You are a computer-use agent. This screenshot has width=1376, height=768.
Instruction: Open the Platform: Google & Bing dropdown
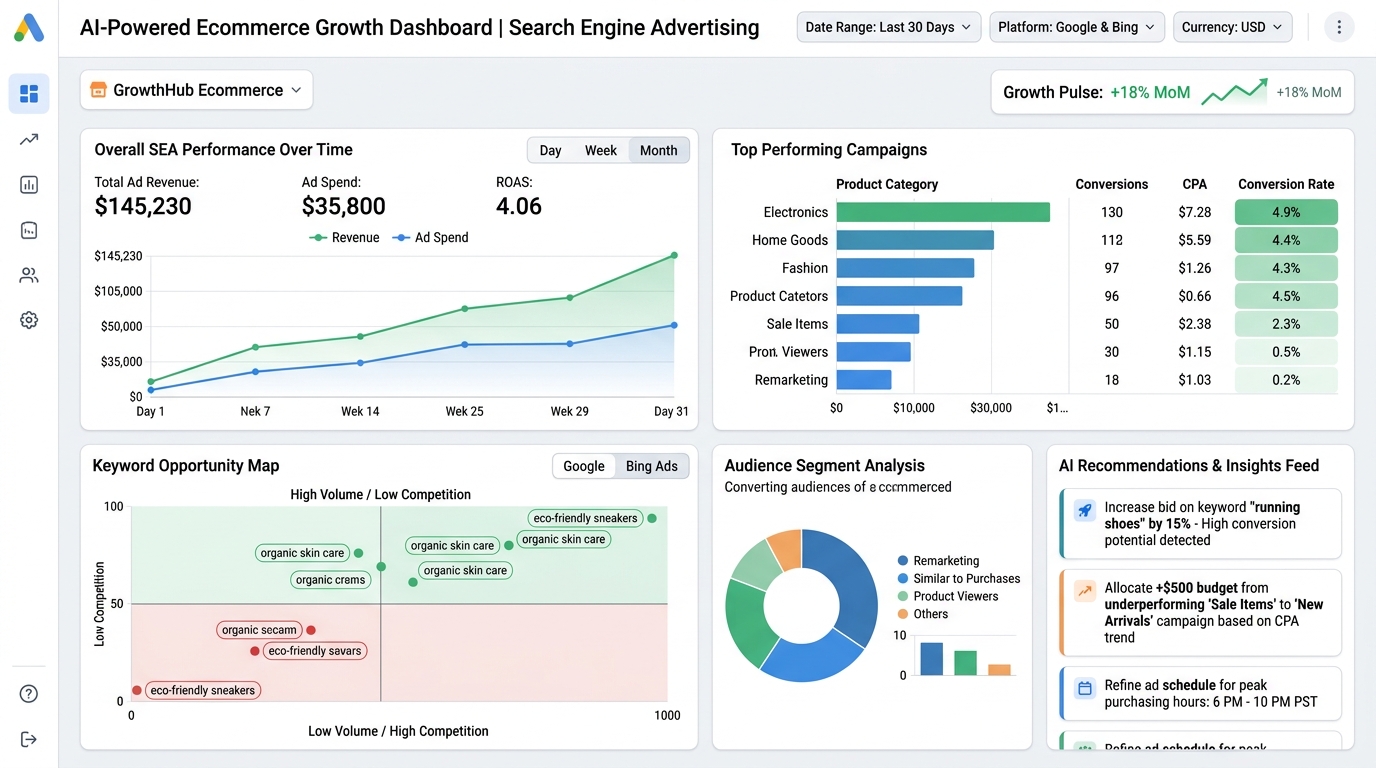[x=1077, y=27]
